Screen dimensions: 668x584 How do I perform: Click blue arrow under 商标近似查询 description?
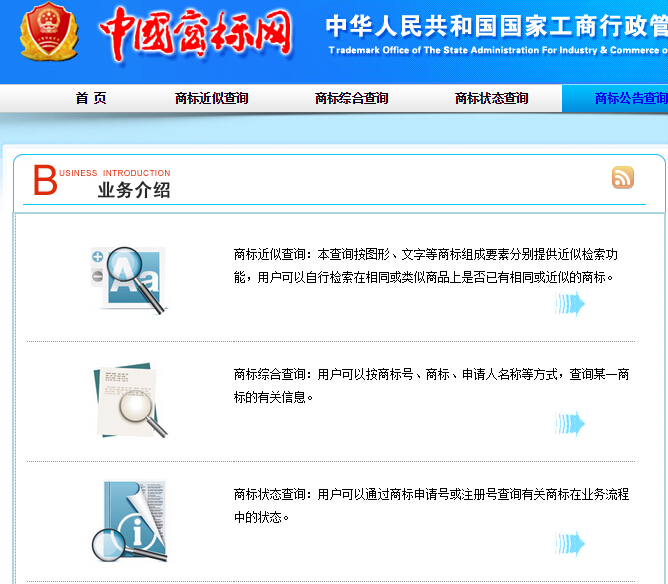pyautogui.click(x=570, y=304)
